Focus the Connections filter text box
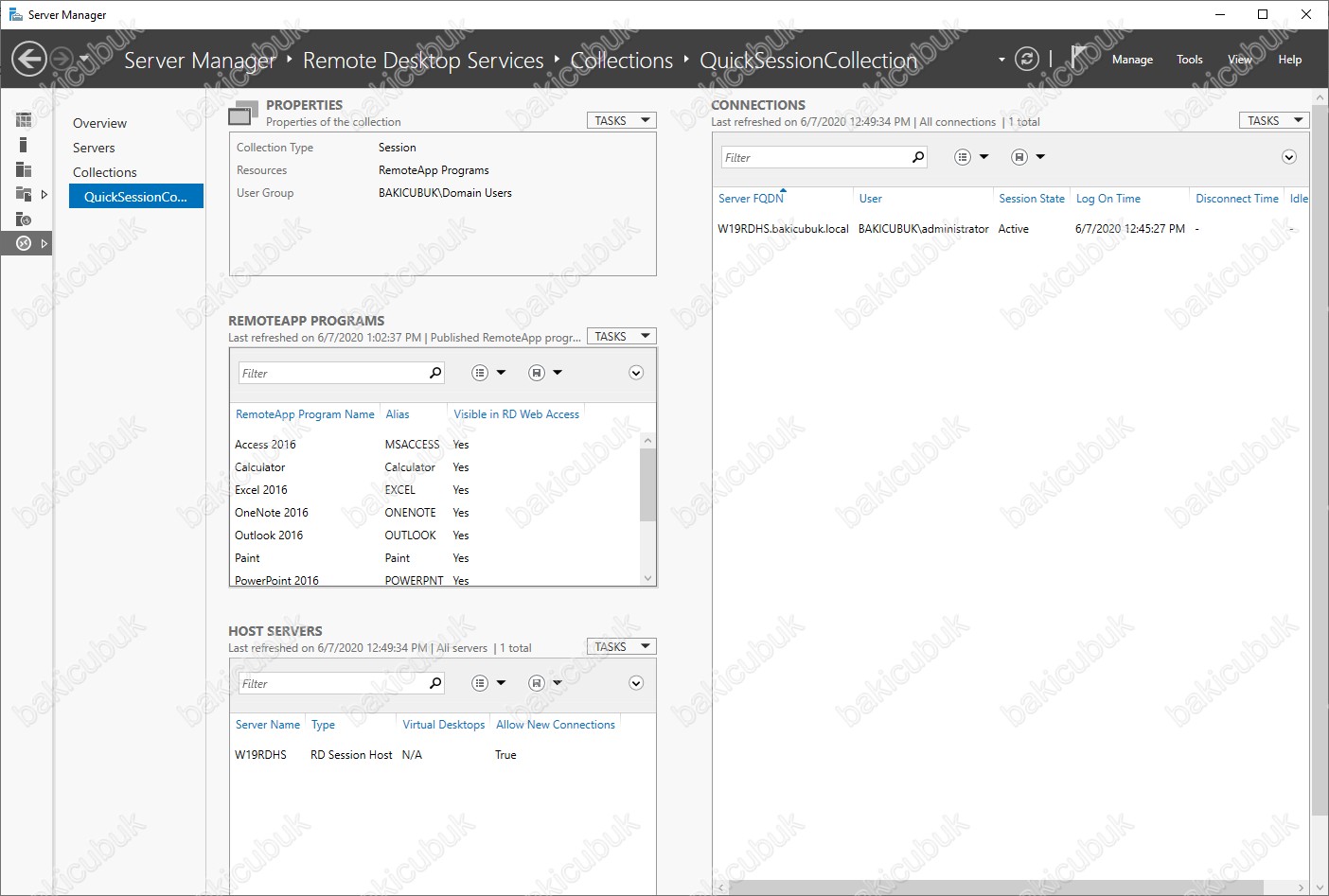 (814, 157)
